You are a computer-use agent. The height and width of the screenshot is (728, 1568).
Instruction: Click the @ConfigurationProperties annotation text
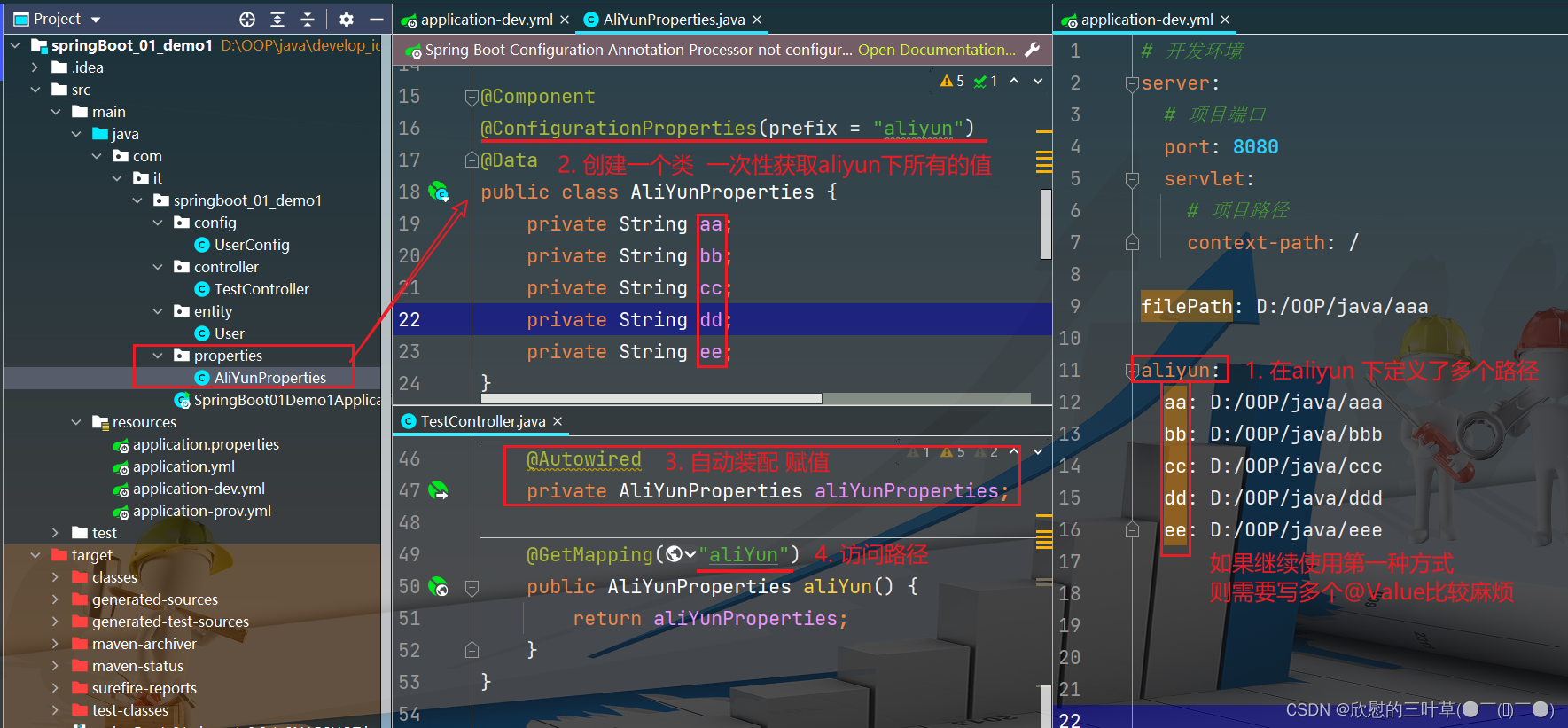[x=619, y=129]
